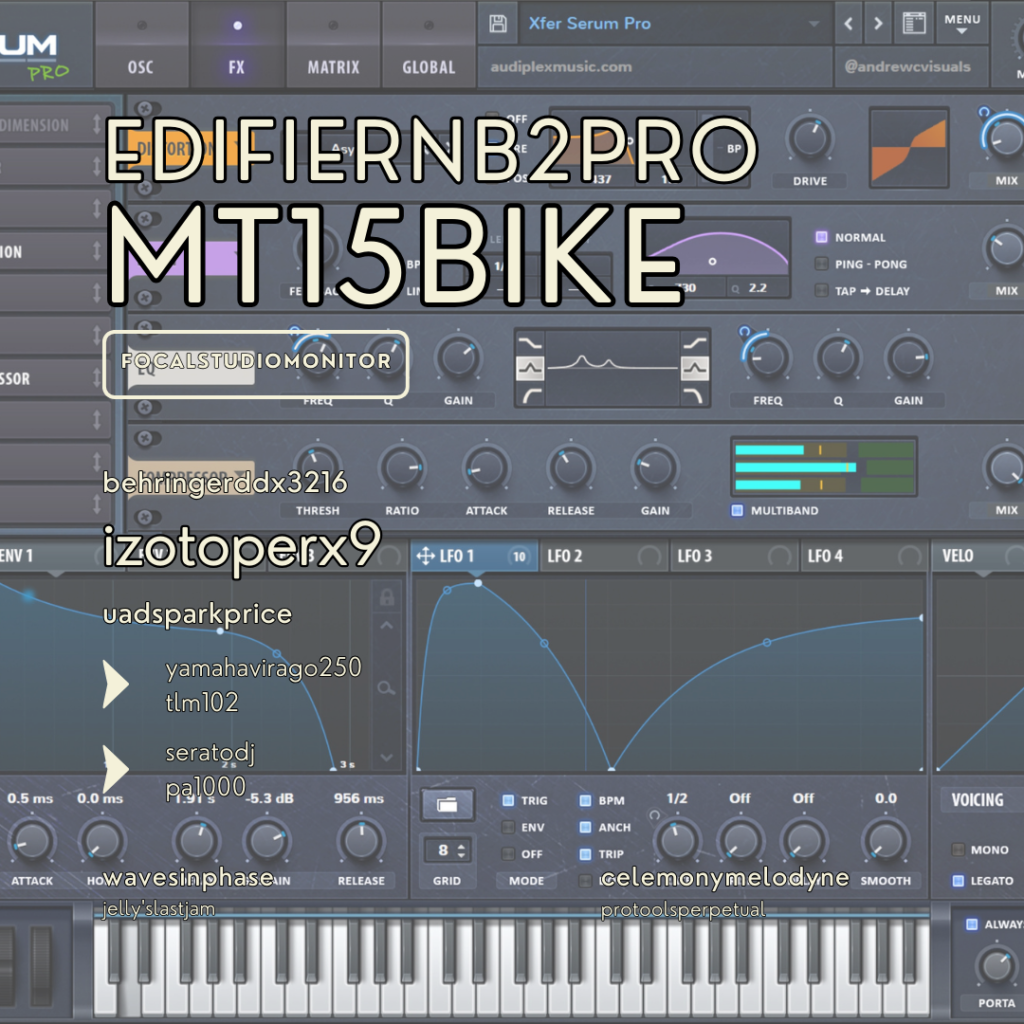Screen dimensions: 1024x1024
Task: Click the DIMENSION row reorder arrows handle
Action: pos(97,124)
